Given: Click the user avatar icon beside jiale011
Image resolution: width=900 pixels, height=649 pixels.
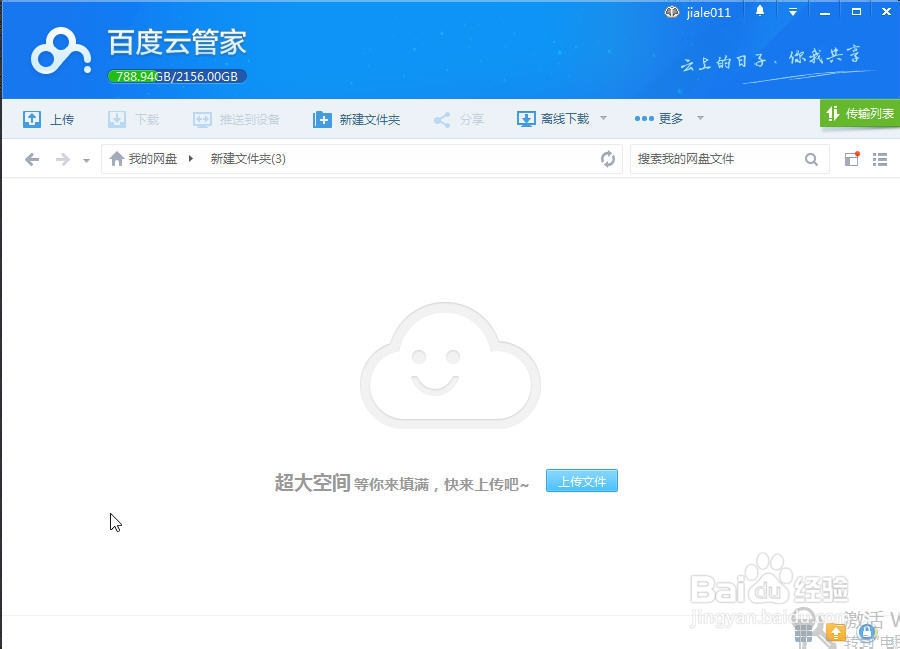Looking at the screenshot, I should point(672,11).
